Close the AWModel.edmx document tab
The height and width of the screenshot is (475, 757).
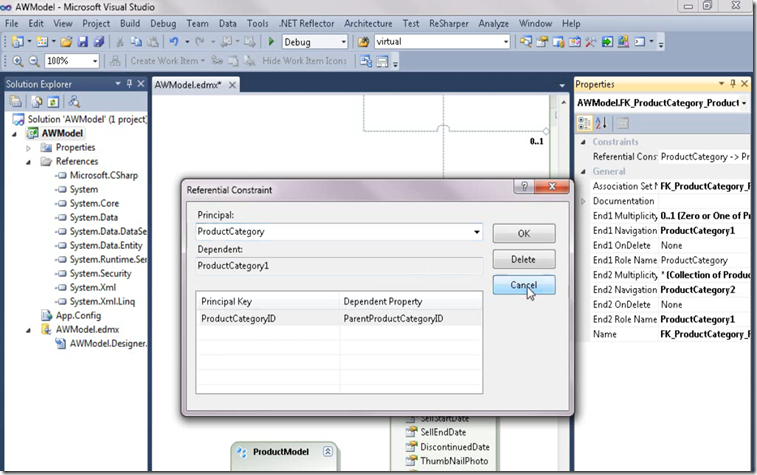click(x=232, y=84)
